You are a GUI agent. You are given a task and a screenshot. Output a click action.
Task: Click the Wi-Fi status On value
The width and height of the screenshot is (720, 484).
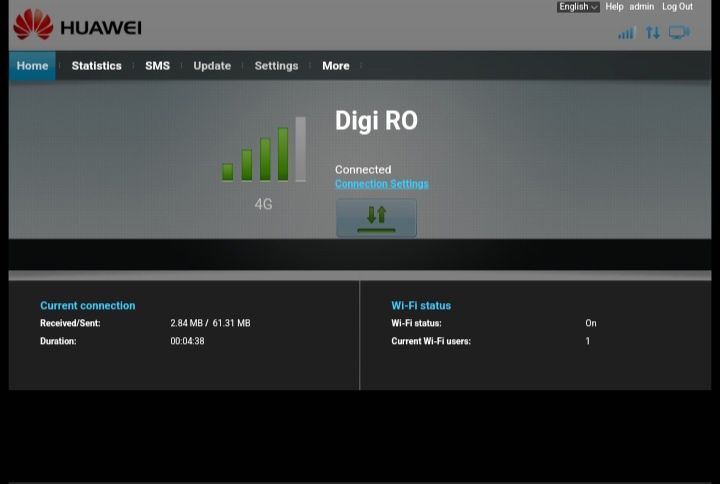click(x=591, y=323)
